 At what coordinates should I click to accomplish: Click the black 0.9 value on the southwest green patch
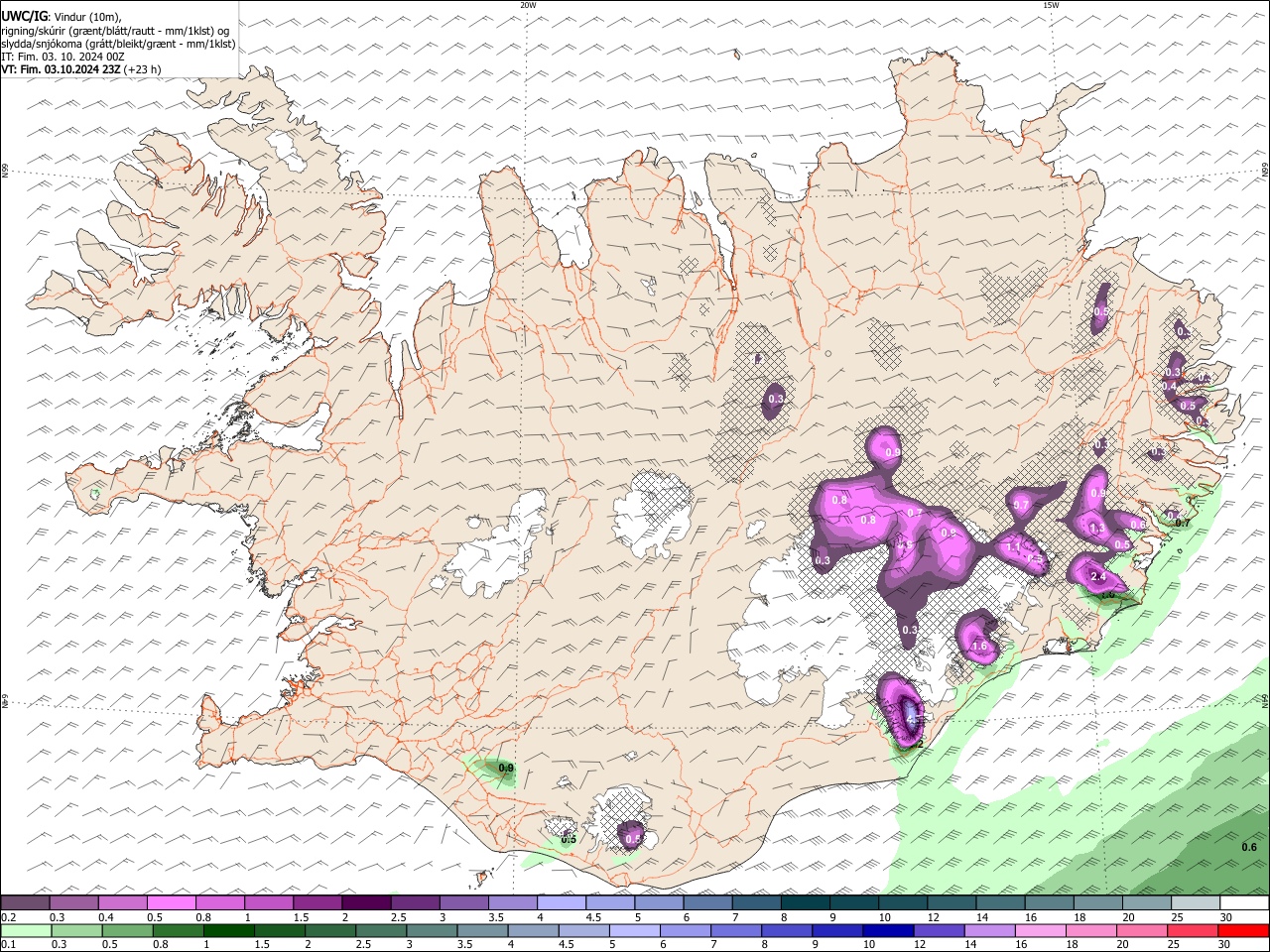(506, 768)
